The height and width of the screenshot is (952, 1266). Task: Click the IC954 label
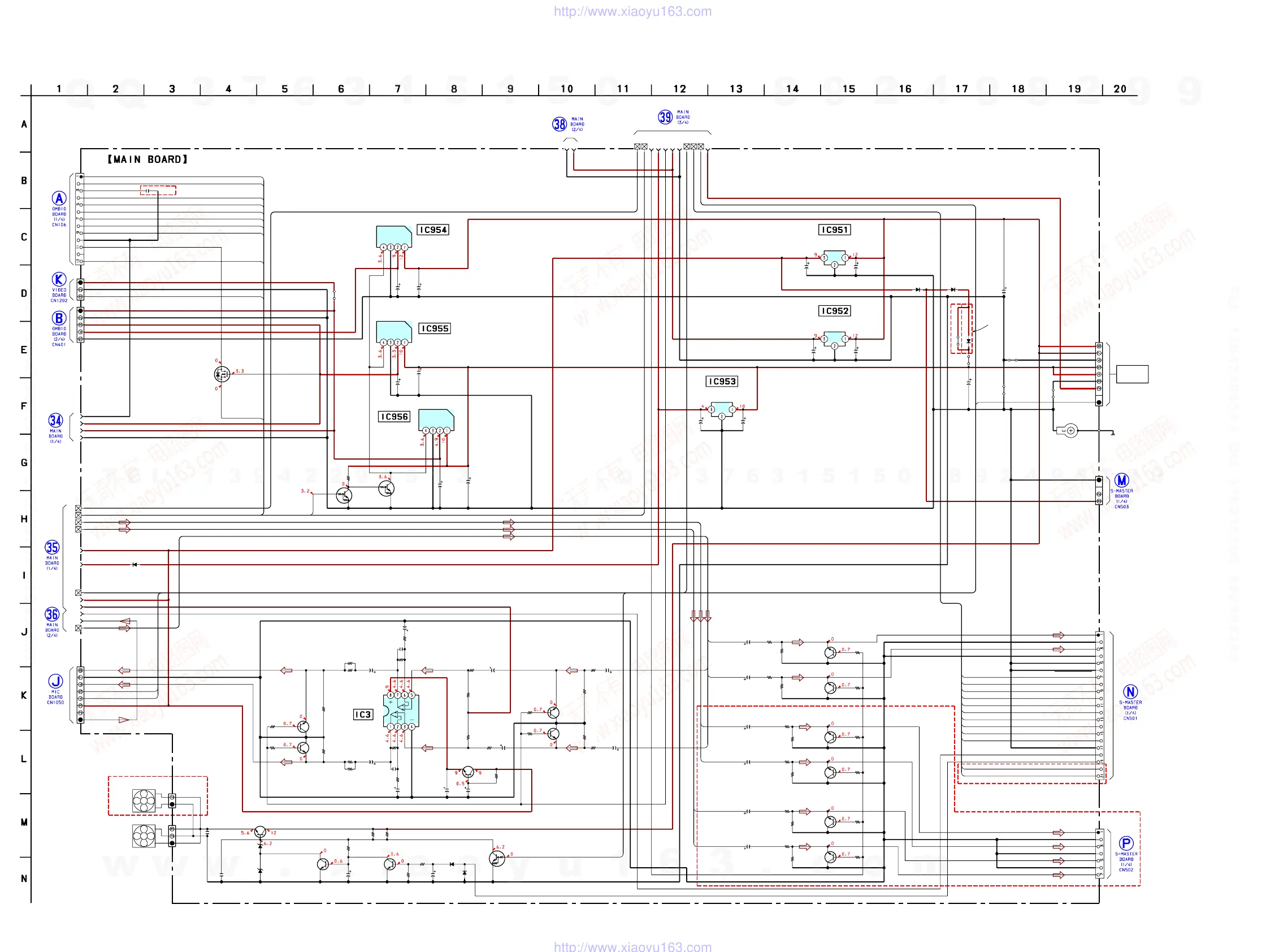click(433, 230)
